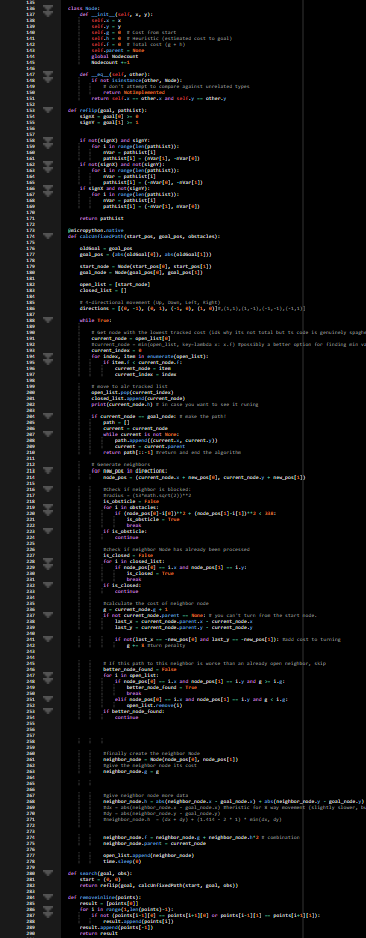366x938 pixels.
Task: Click the 'open_list.append(neighbor_node)' line
Action: click(x=148, y=855)
